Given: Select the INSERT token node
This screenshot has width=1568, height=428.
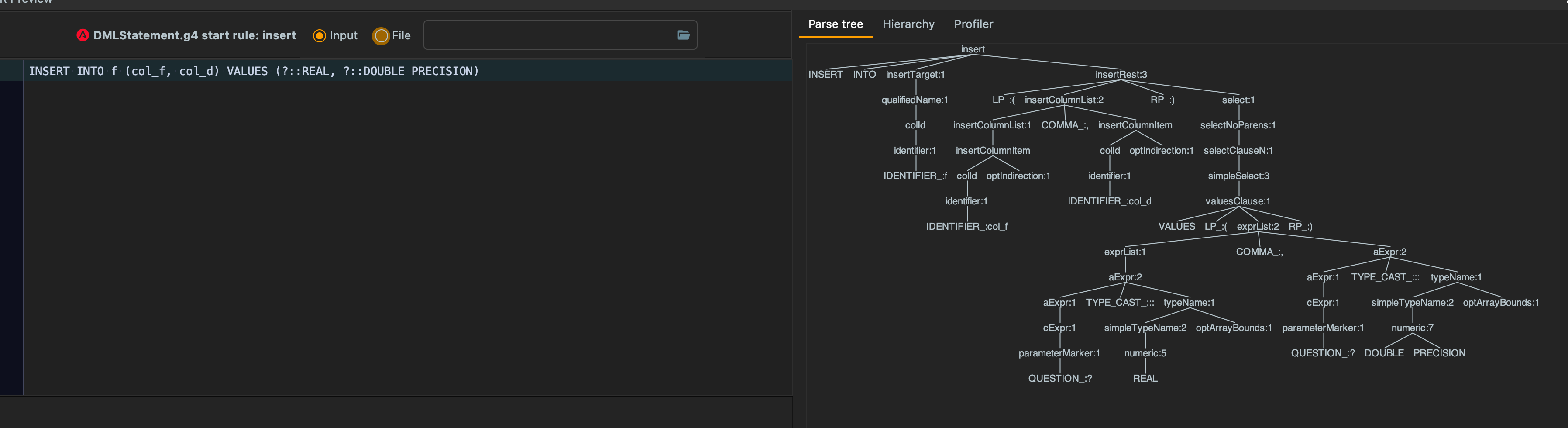Looking at the screenshot, I should click(825, 74).
